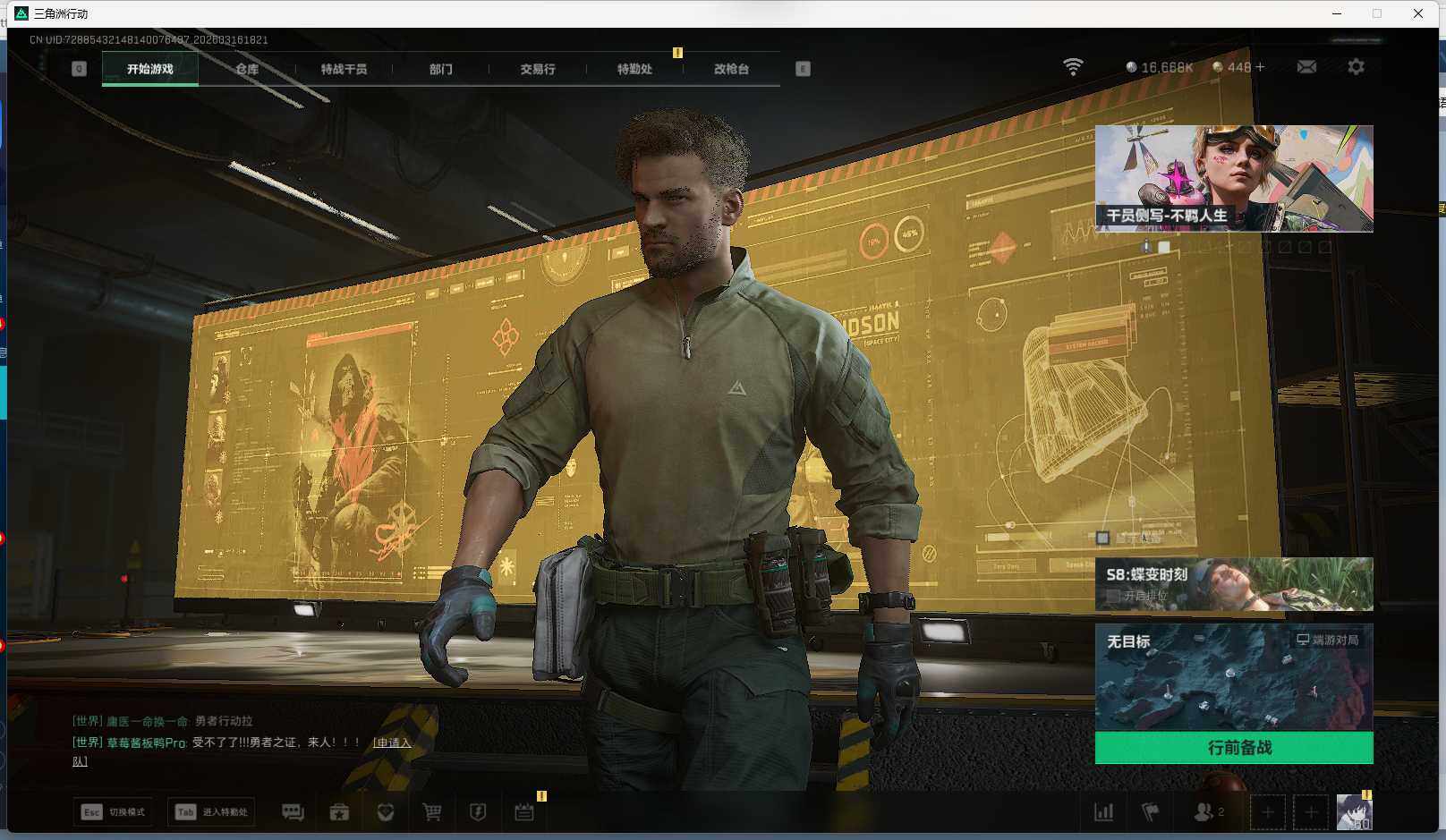
Task: Click the calendar events icon
Action: coord(524,812)
